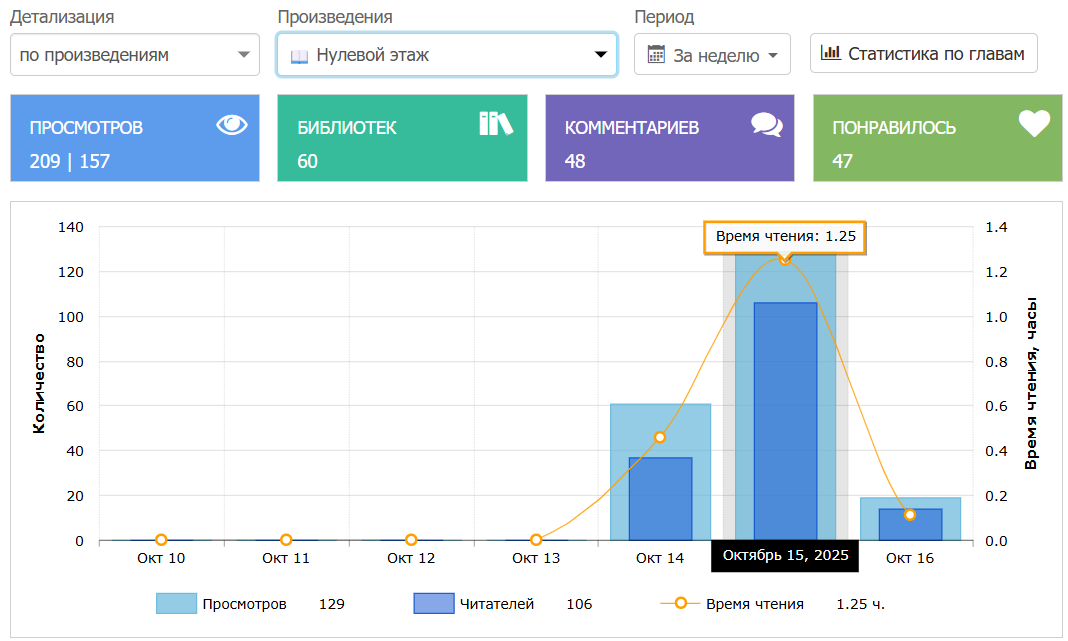Click the dark blue readers bar for Окт 14
Image resolution: width=1068 pixels, height=641 pixels.
click(x=660, y=499)
